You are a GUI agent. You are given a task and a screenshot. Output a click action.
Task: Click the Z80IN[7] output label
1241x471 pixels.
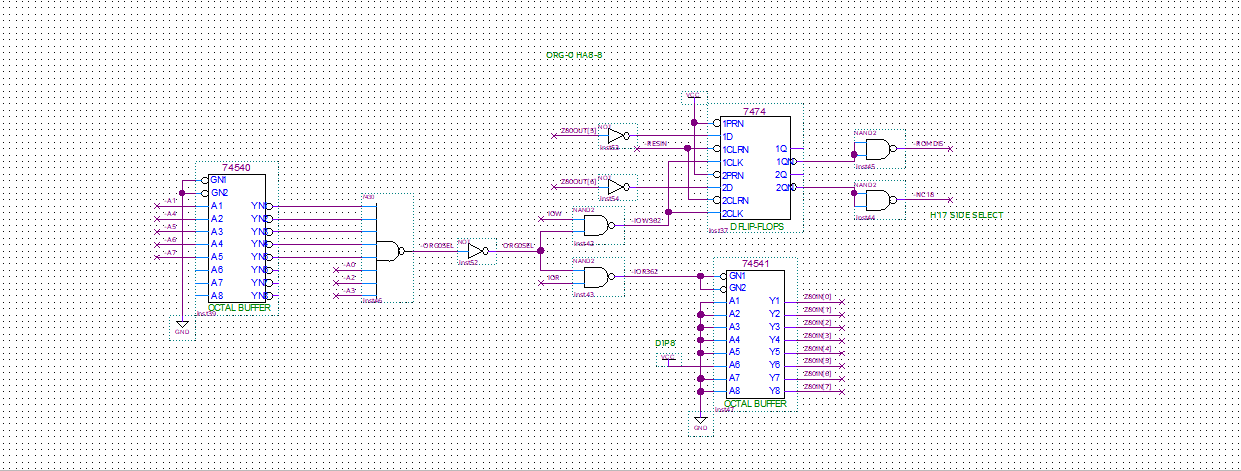pyautogui.click(x=817, y=387)
